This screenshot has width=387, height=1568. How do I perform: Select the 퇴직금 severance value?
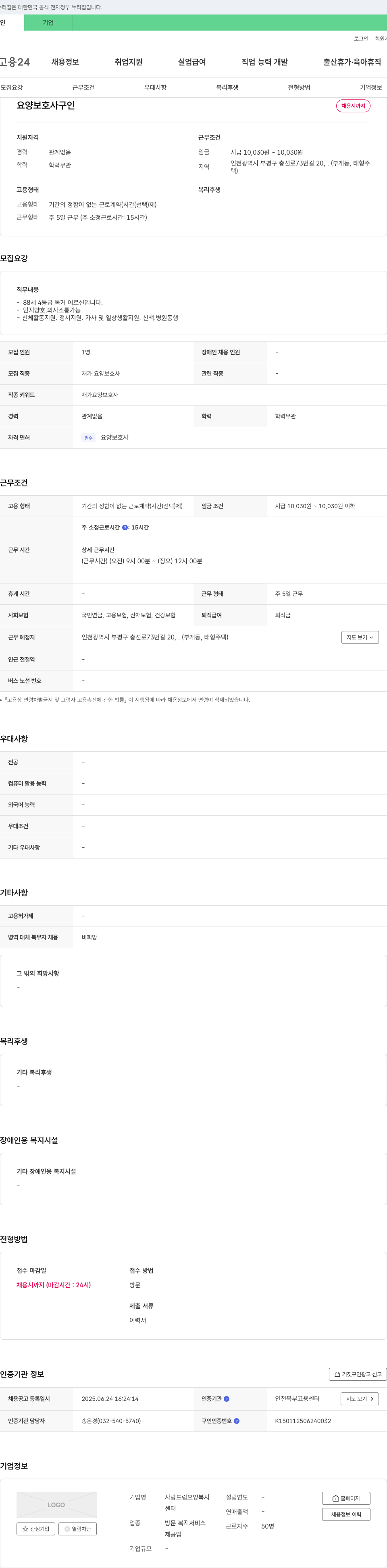click(x=283, y=615)
